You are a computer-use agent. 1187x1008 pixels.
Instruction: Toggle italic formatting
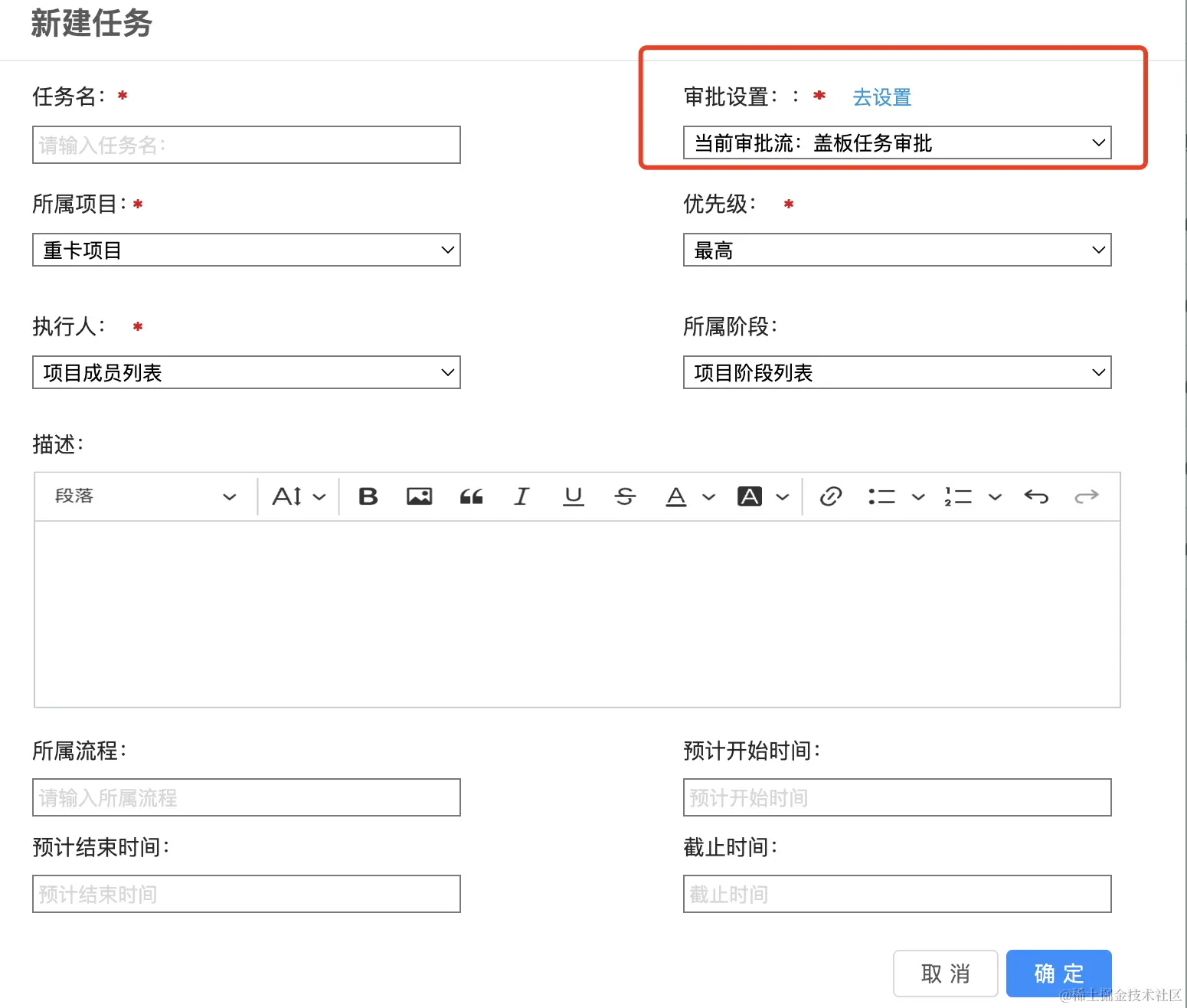pyautogui.click(x=522, y=496)
